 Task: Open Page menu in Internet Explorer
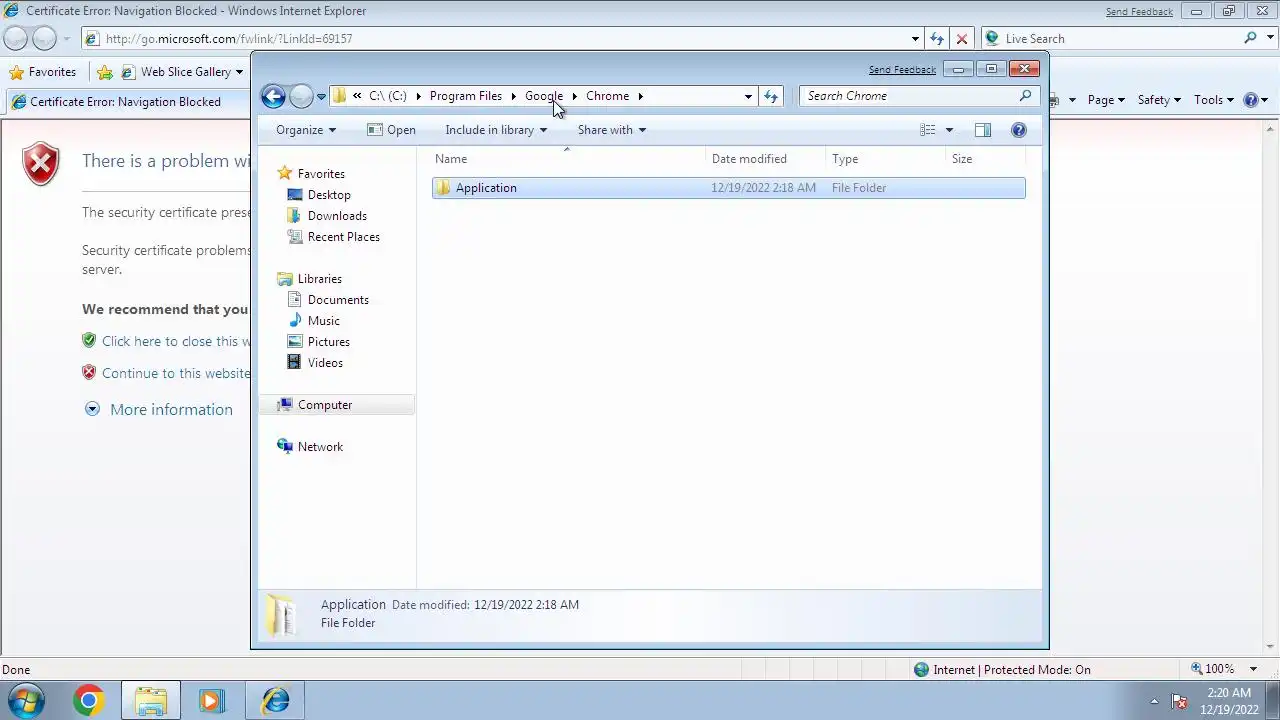tap(1106, 100)
